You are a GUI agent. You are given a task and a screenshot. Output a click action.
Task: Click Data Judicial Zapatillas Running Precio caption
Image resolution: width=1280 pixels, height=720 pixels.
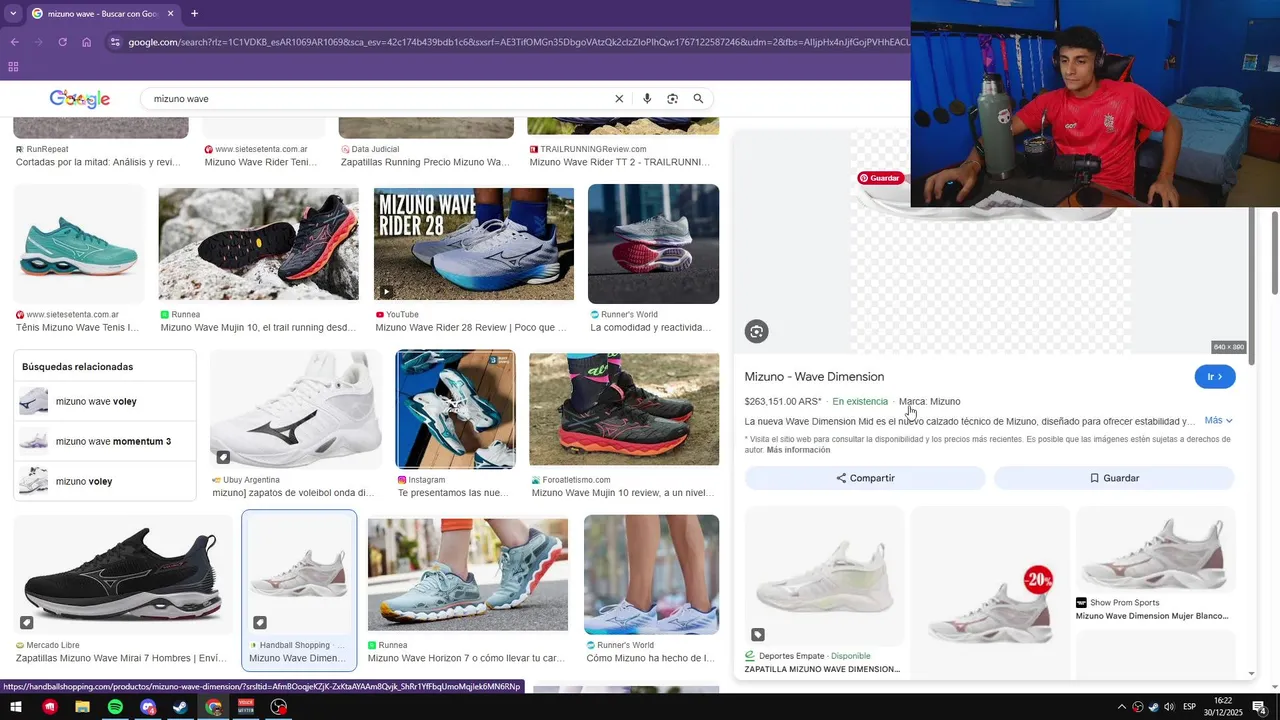tap(425, 162)
